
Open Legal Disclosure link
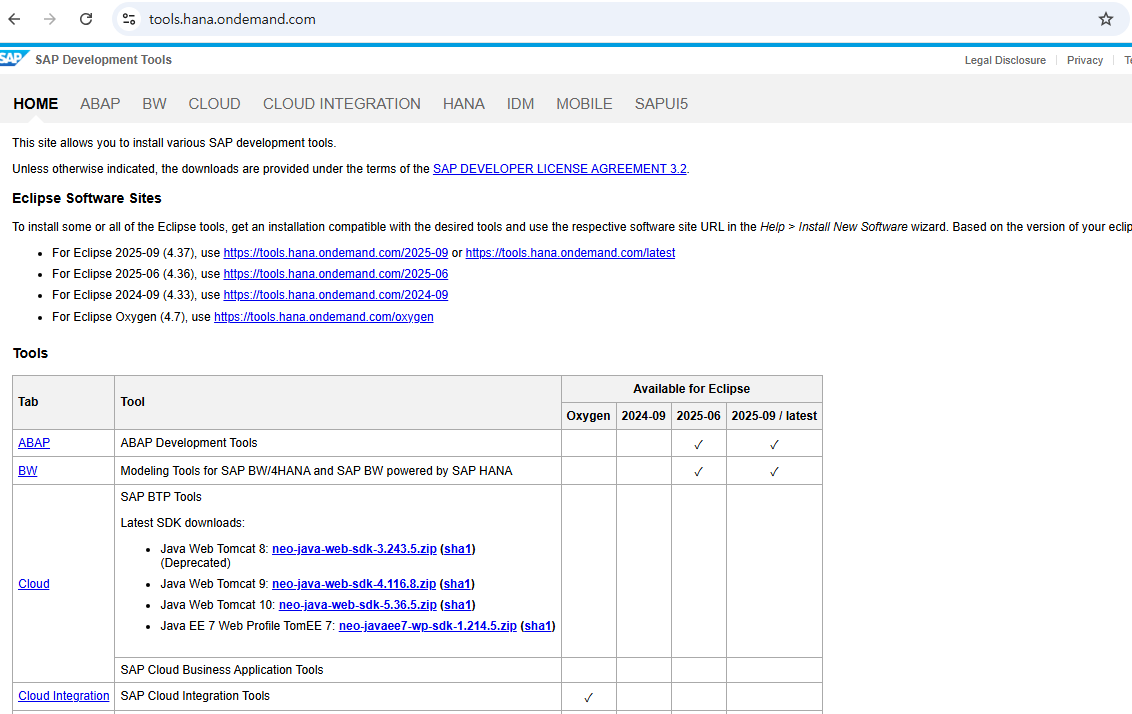(x=1005, y=61)
